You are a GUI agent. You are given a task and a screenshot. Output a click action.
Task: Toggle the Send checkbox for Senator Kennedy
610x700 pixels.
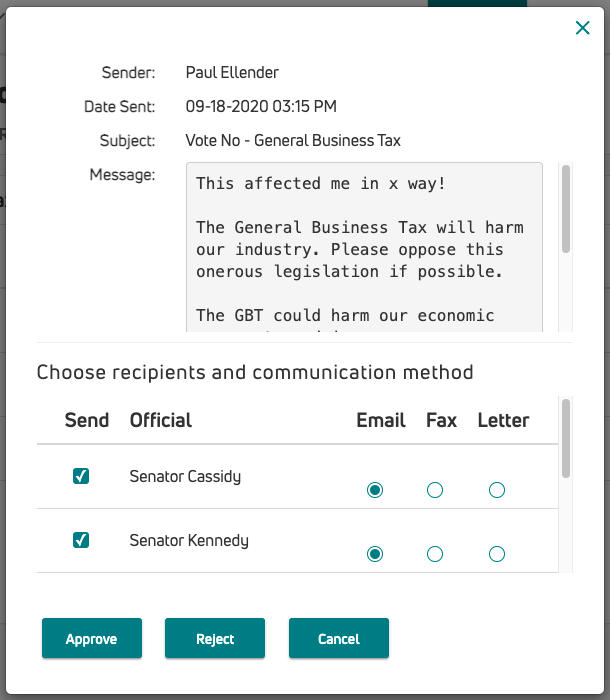point(81,540)
